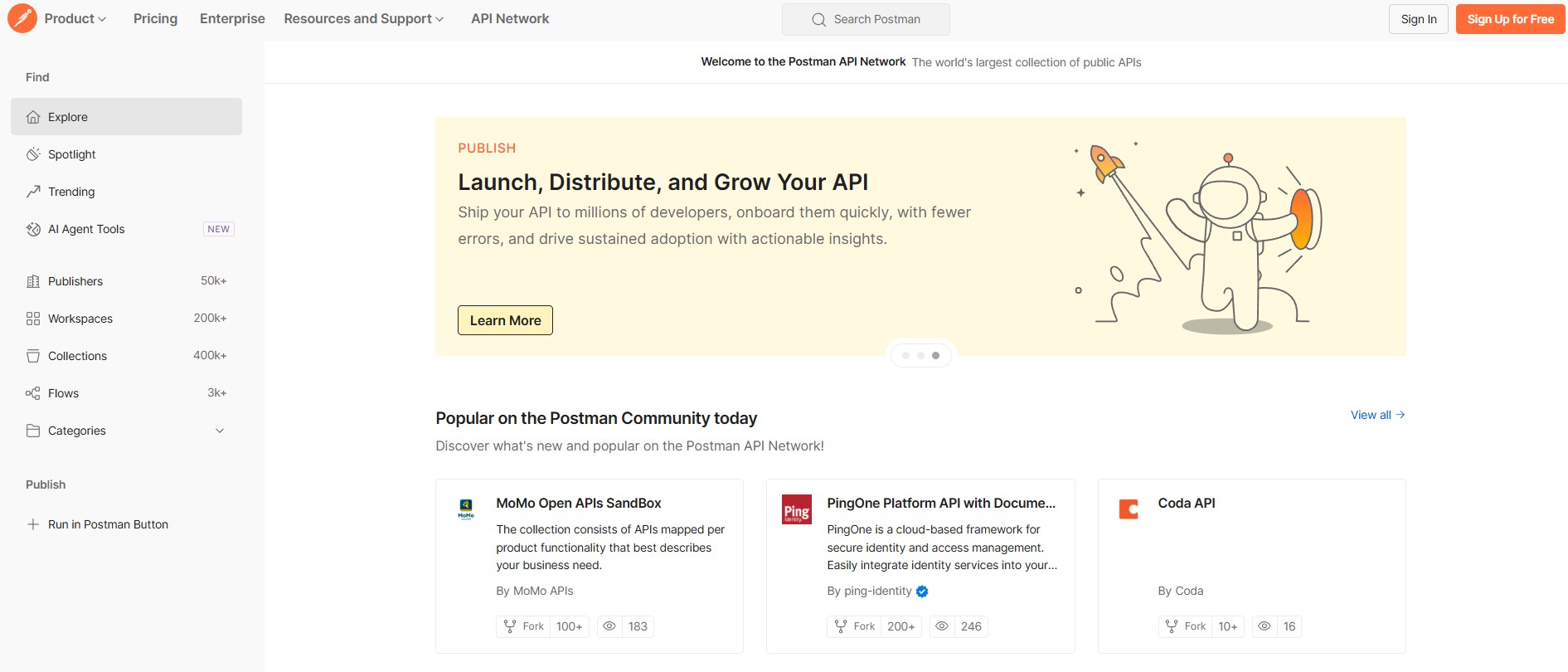The height and width of the screenshot is (672, 1568).
Task: Click the Postman logo icon
Action: pyautogui.click(x=22, y=18)
